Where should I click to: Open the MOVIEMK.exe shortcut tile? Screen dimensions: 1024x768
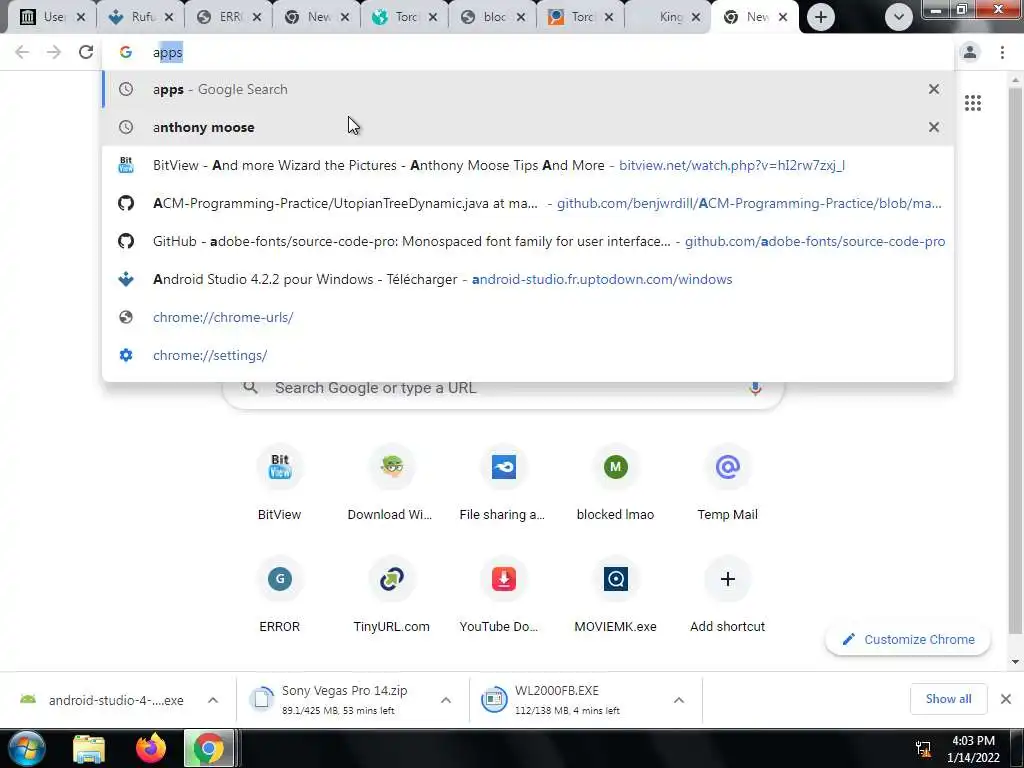pyautogui.click(x=615, y=594)
